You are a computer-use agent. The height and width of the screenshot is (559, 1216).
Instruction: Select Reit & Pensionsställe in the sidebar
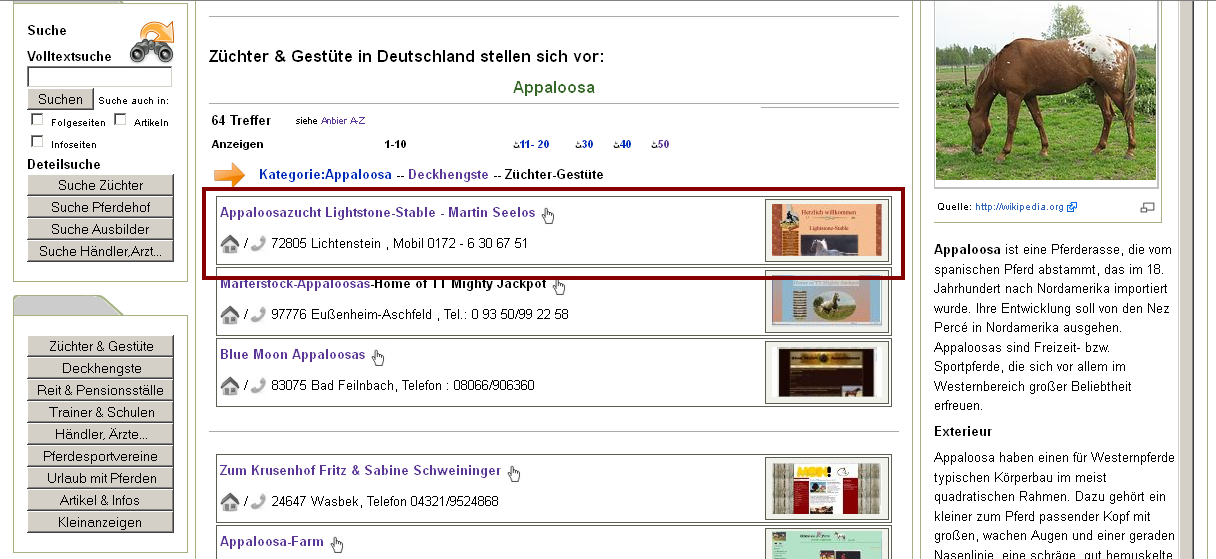[101, 390]
